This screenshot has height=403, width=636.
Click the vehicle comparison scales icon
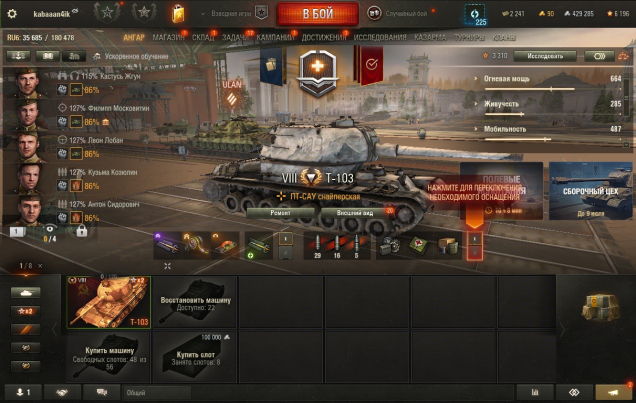pyautogui.click(x=623, y=56)
